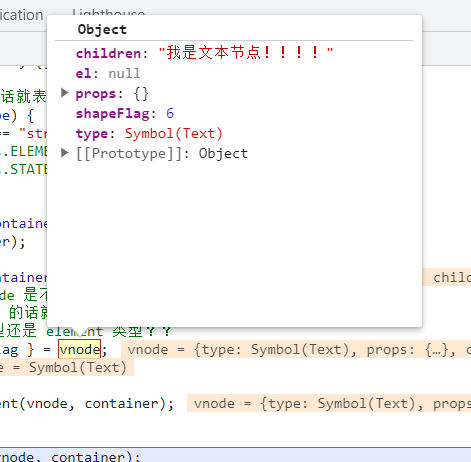Click the inline vnode value hint after 'vnode;'
The height and width of the screenshot is (462, 471).
(296, 349)
